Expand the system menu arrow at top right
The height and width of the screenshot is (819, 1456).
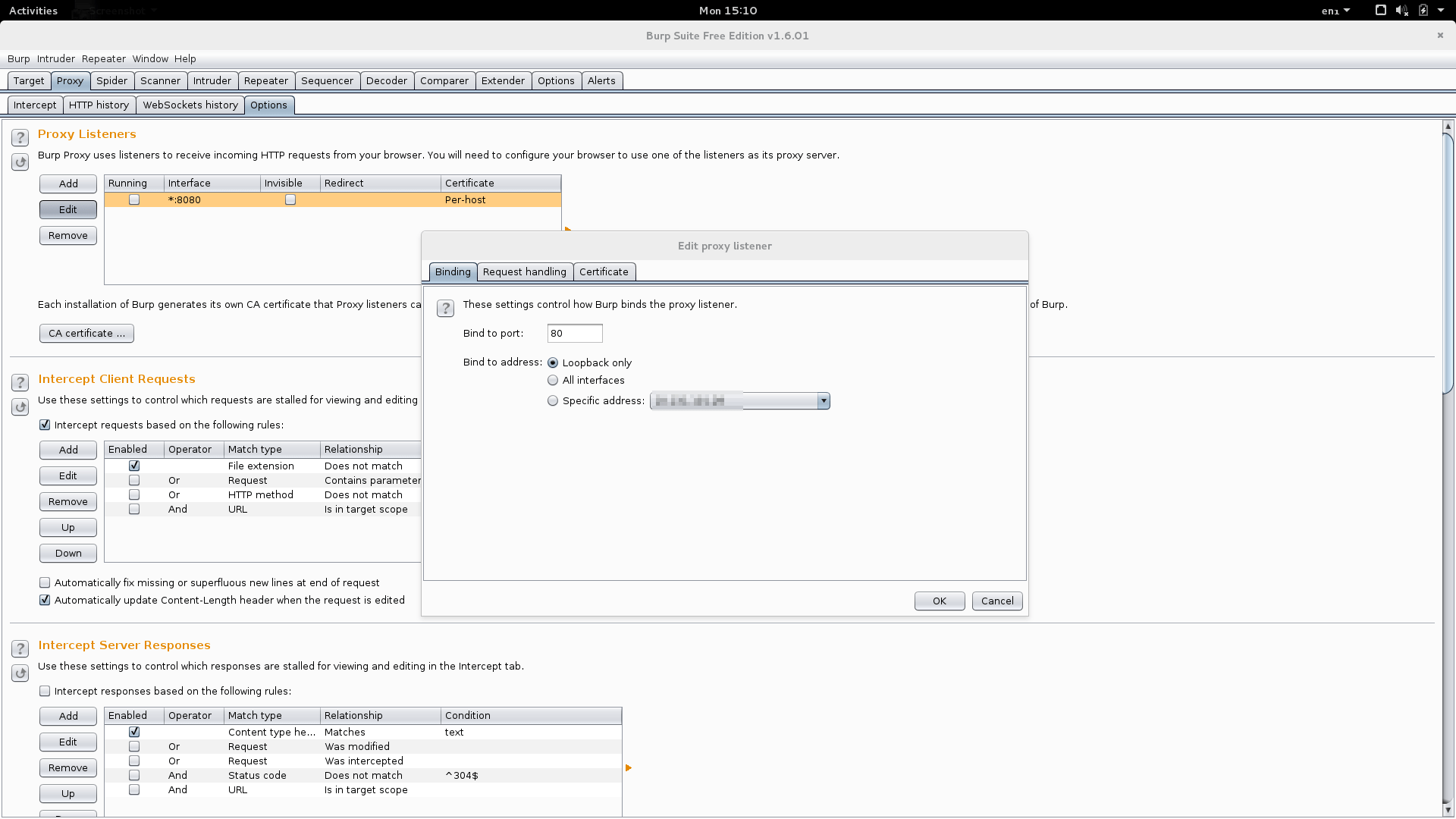point(1441,11)
